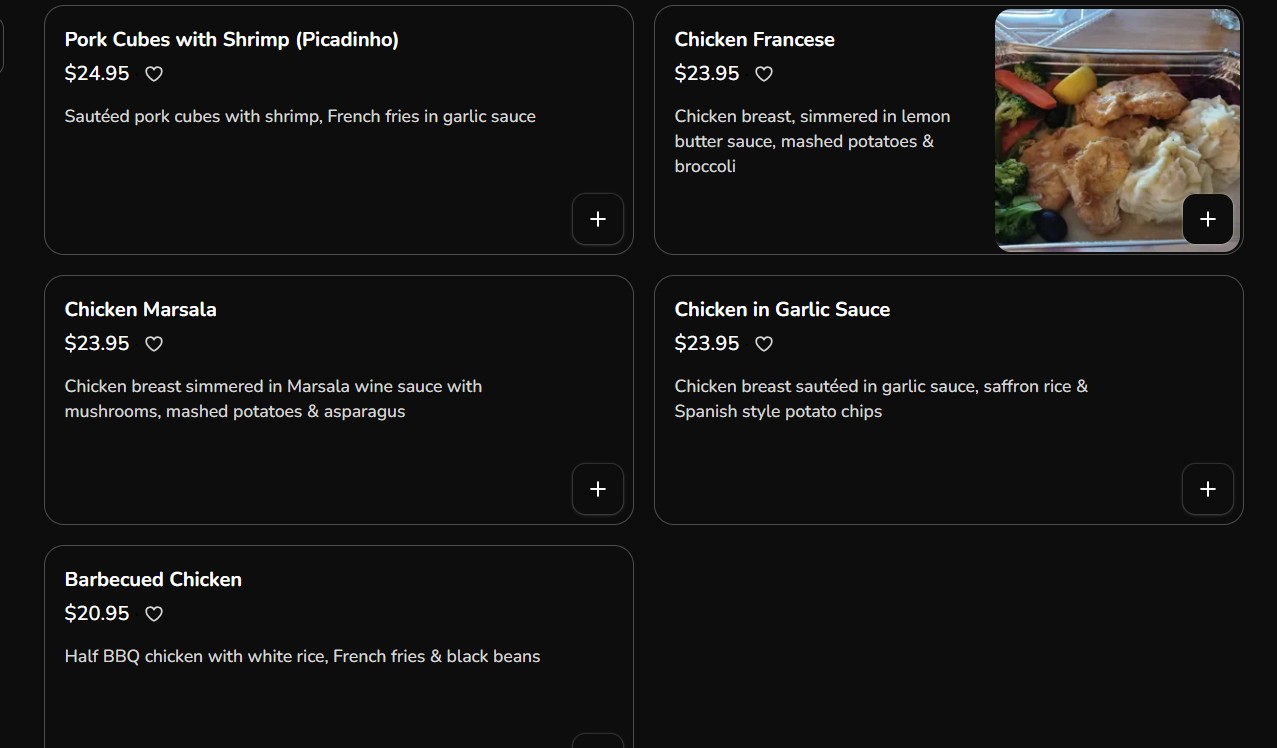The width and height of the screenshot is (1277, 748).
Task: Add Chicken Francese using plus icon
Action: (1208, 219)
